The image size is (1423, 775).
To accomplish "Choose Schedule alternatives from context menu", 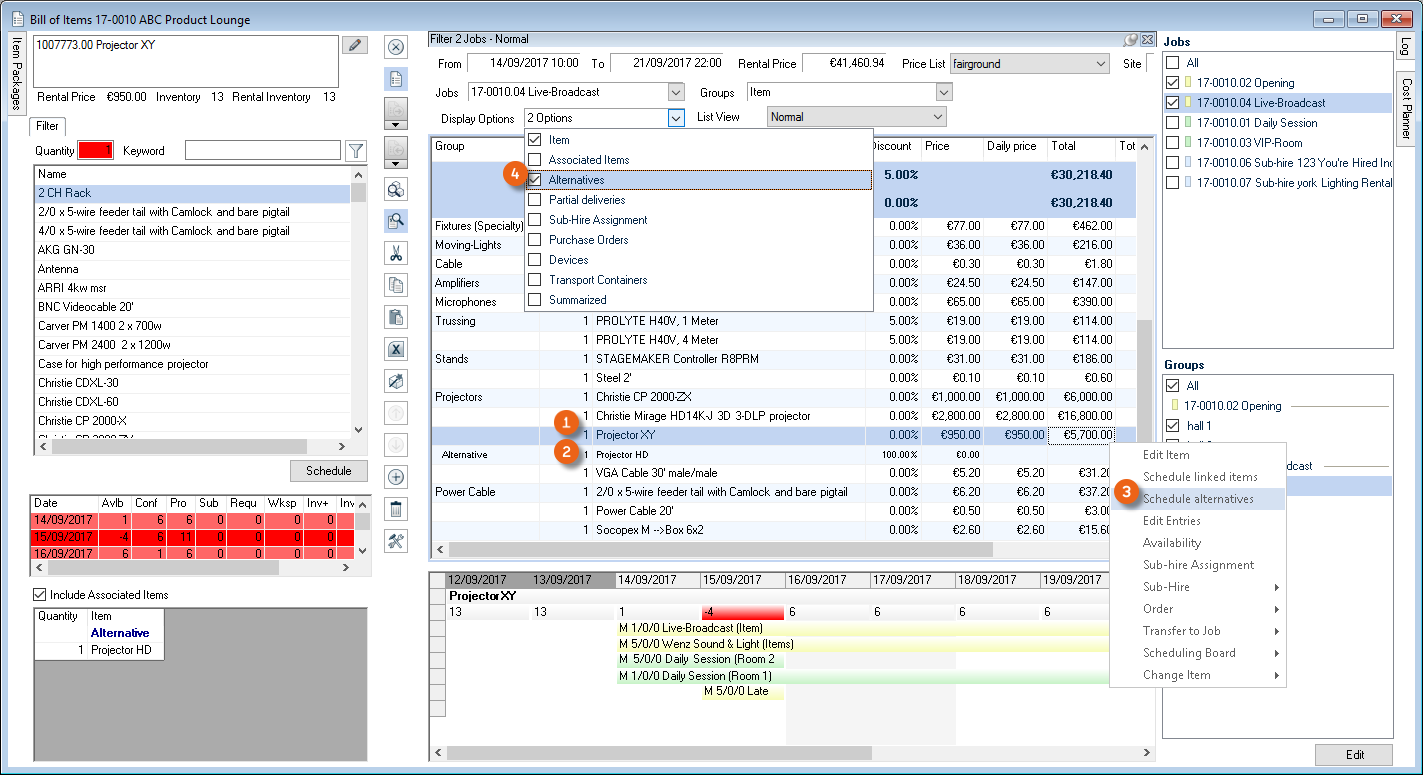I will click(x=1197, y=499).
